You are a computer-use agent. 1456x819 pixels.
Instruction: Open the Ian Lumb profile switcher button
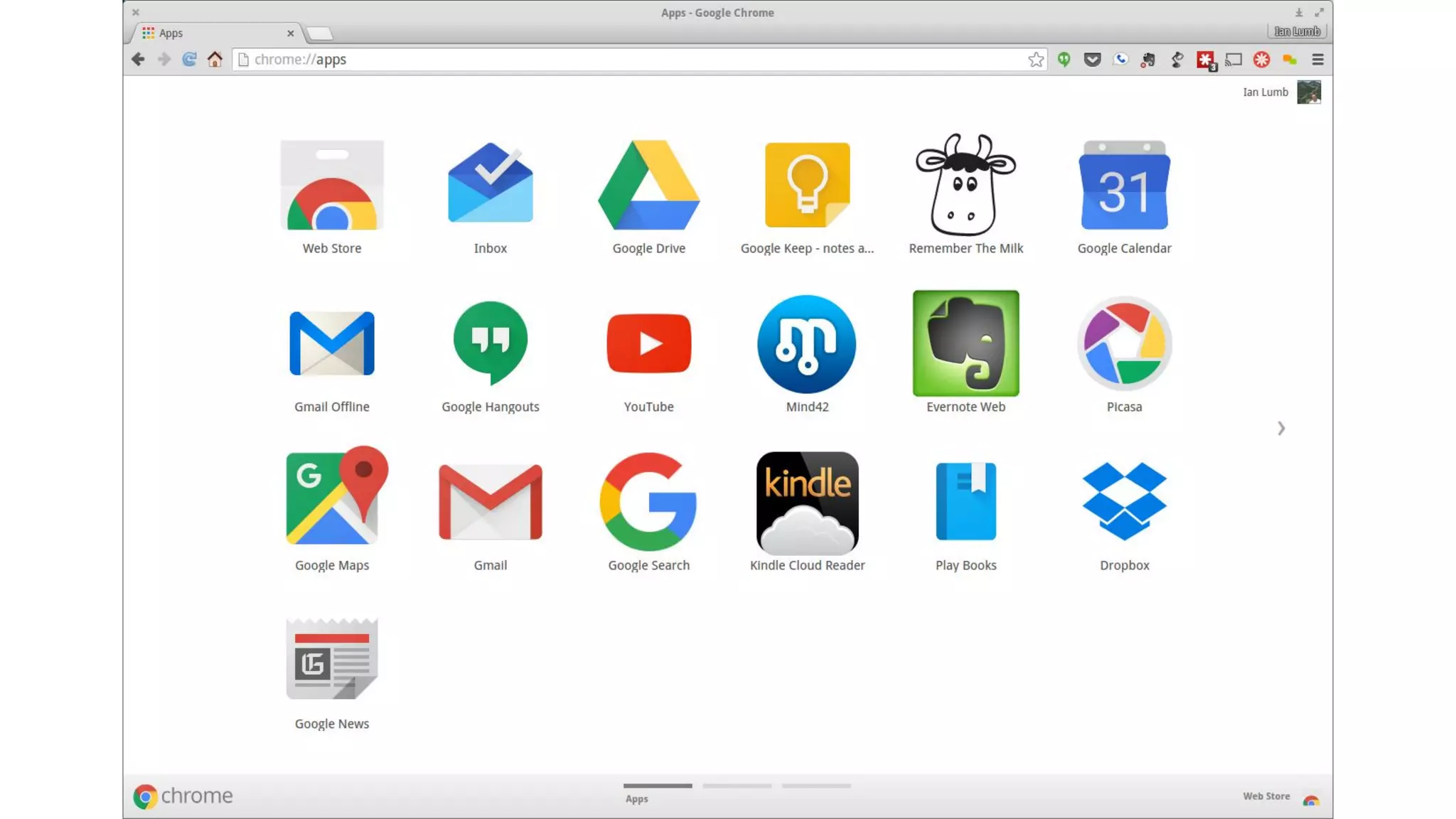[x=1297, y=31]
